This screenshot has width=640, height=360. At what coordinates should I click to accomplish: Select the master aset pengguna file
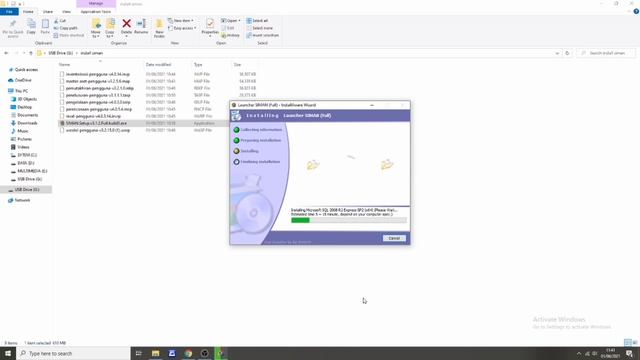click(98, 81)
